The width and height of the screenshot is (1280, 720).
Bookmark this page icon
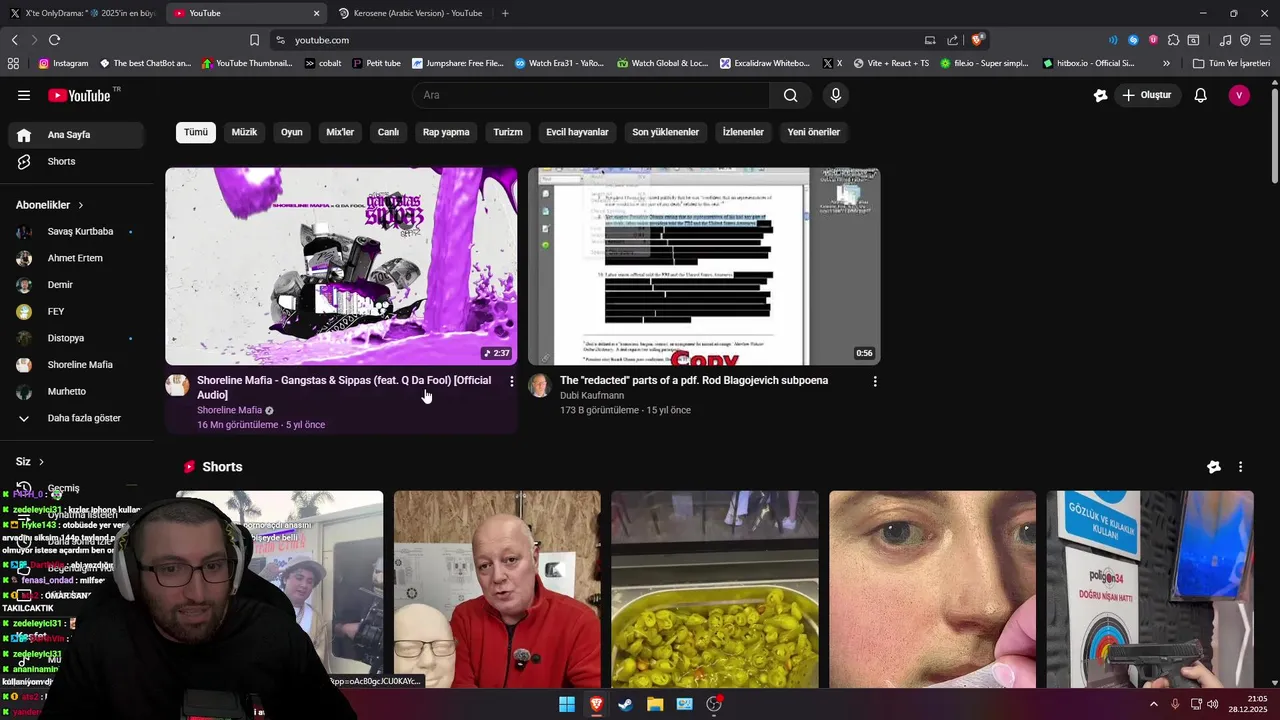point(254,40)
